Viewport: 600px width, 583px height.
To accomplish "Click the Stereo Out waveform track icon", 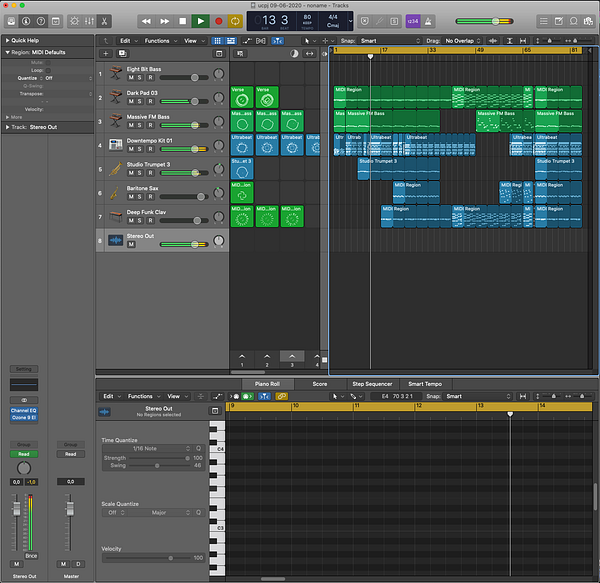I will coord(115,240).
